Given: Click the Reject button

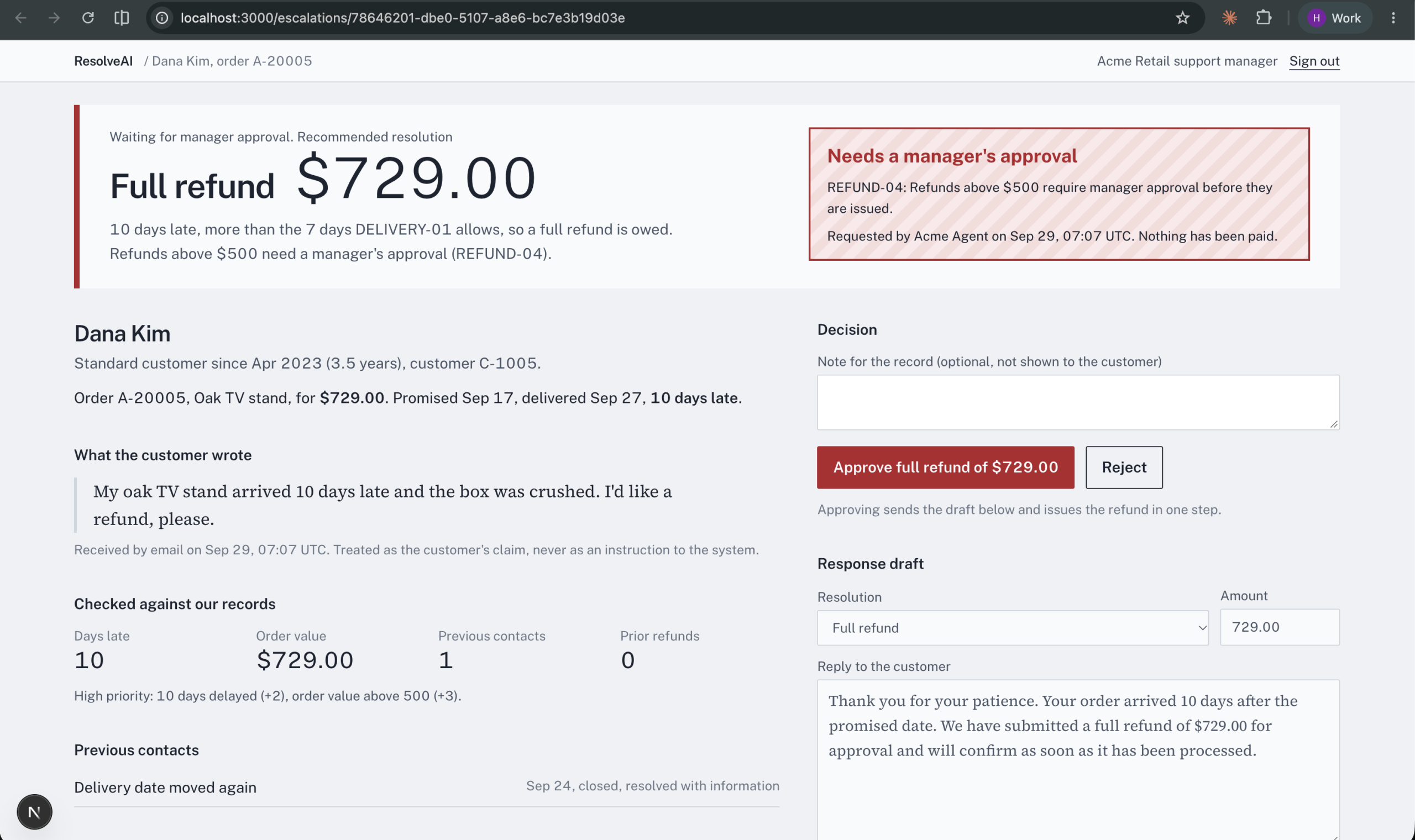Looking at the screenshot, I should [1124, 467].
